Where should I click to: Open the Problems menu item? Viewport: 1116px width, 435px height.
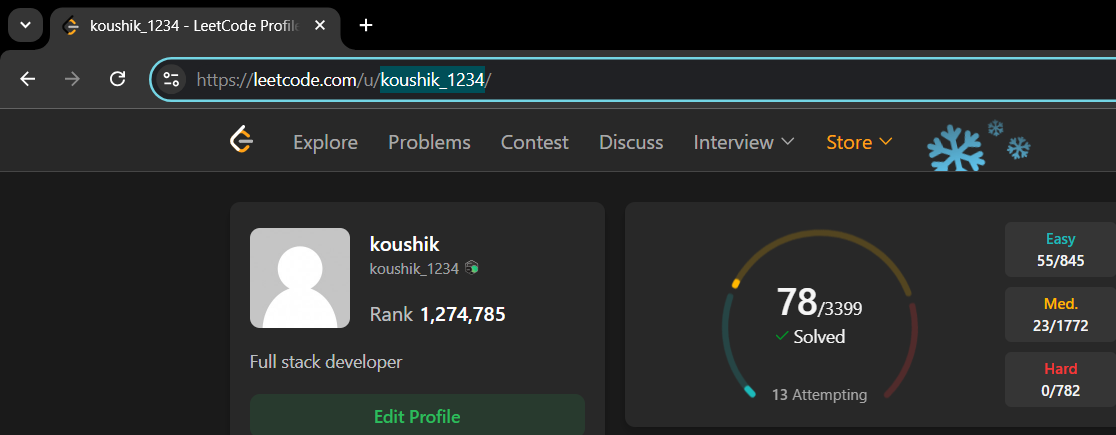point(429,142)
